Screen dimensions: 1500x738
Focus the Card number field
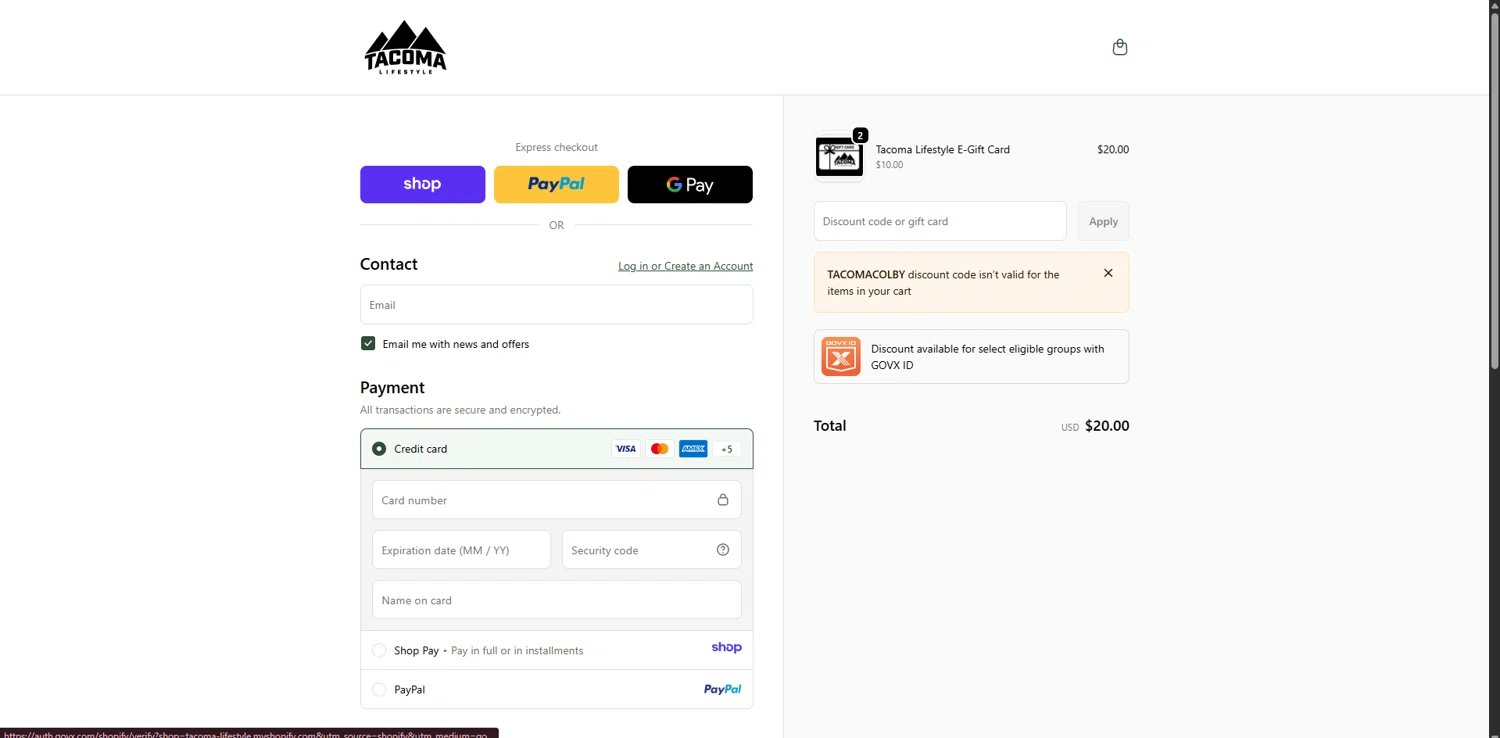coord(556,500)
